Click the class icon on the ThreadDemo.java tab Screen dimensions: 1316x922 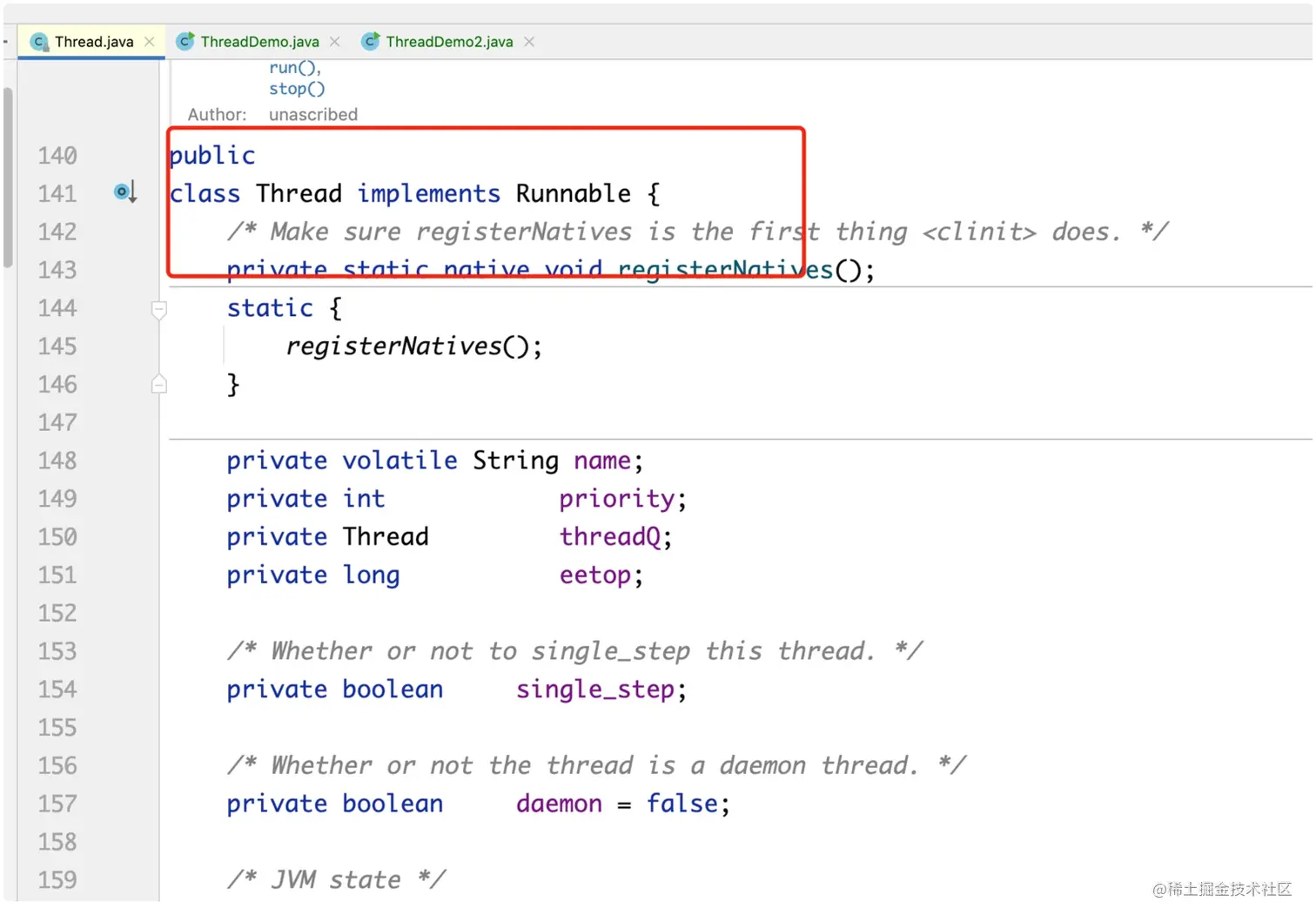185,42
